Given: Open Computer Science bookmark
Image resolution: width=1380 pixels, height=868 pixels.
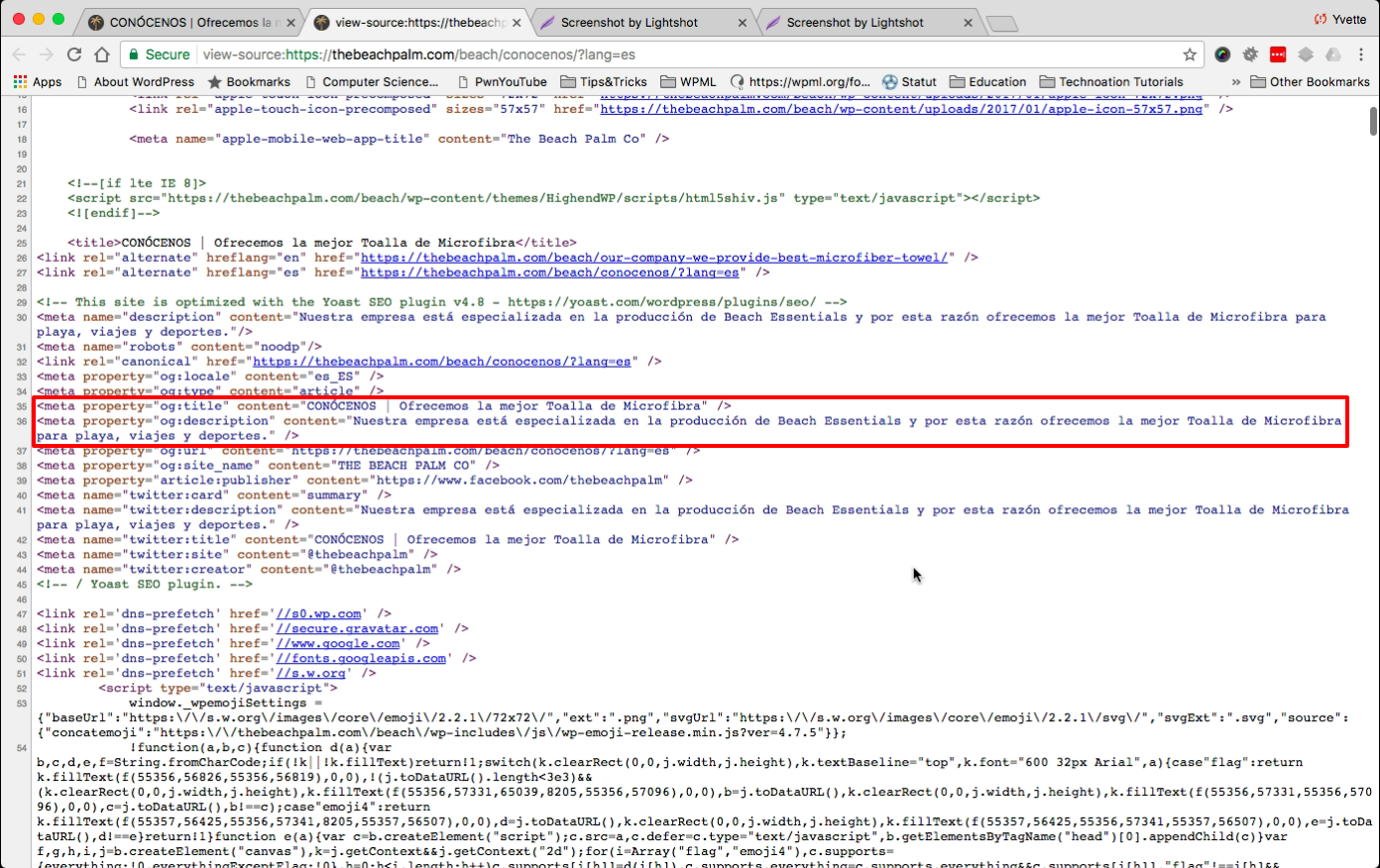Looking at the screenshot, I should 372,82.
